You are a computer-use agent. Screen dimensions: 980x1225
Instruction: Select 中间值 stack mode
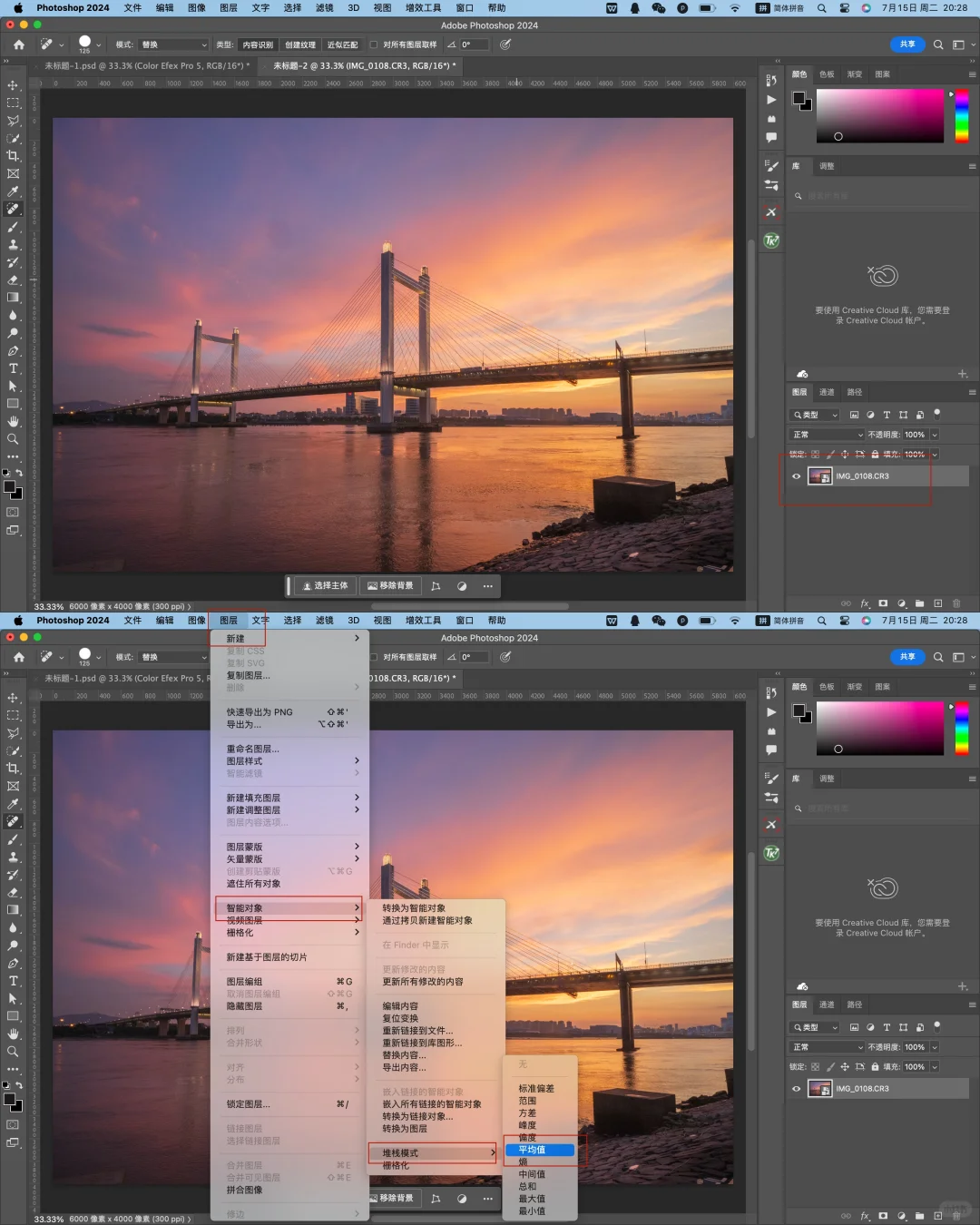pyautogui.click(x=532, y=1174)
